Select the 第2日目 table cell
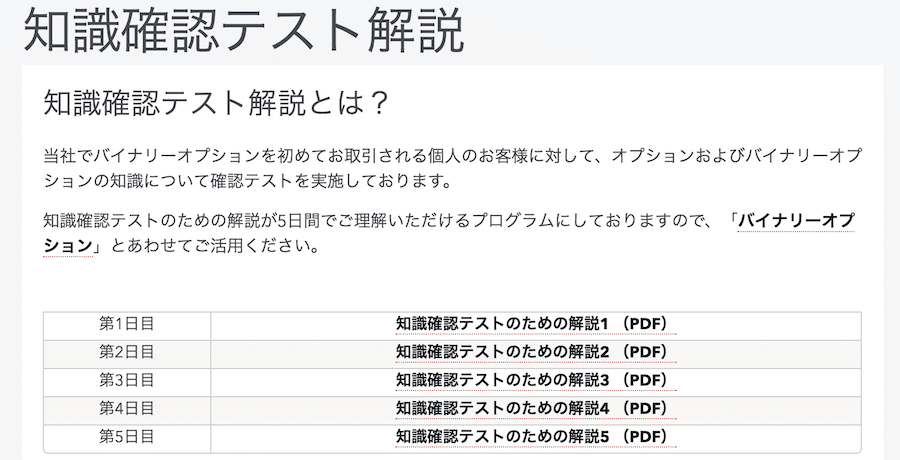Viewport: 900px width, 460px height. pyautogui.click(x=127, y=352)
